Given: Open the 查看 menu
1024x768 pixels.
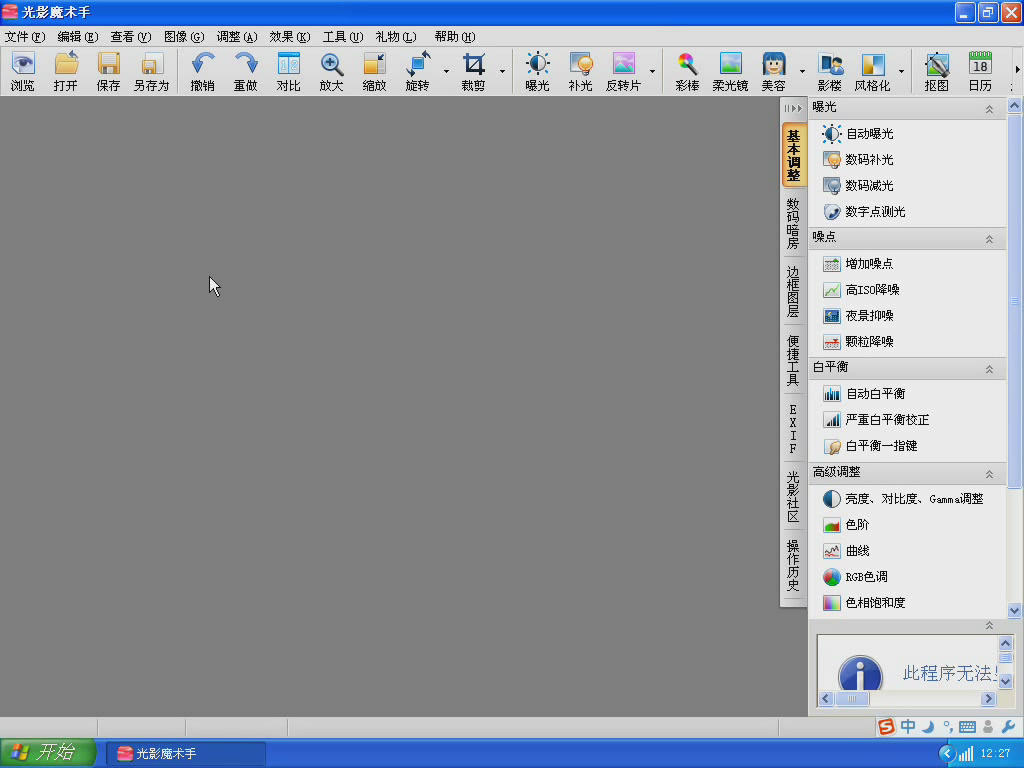Looking at the screenshot, I should (131, 37).
